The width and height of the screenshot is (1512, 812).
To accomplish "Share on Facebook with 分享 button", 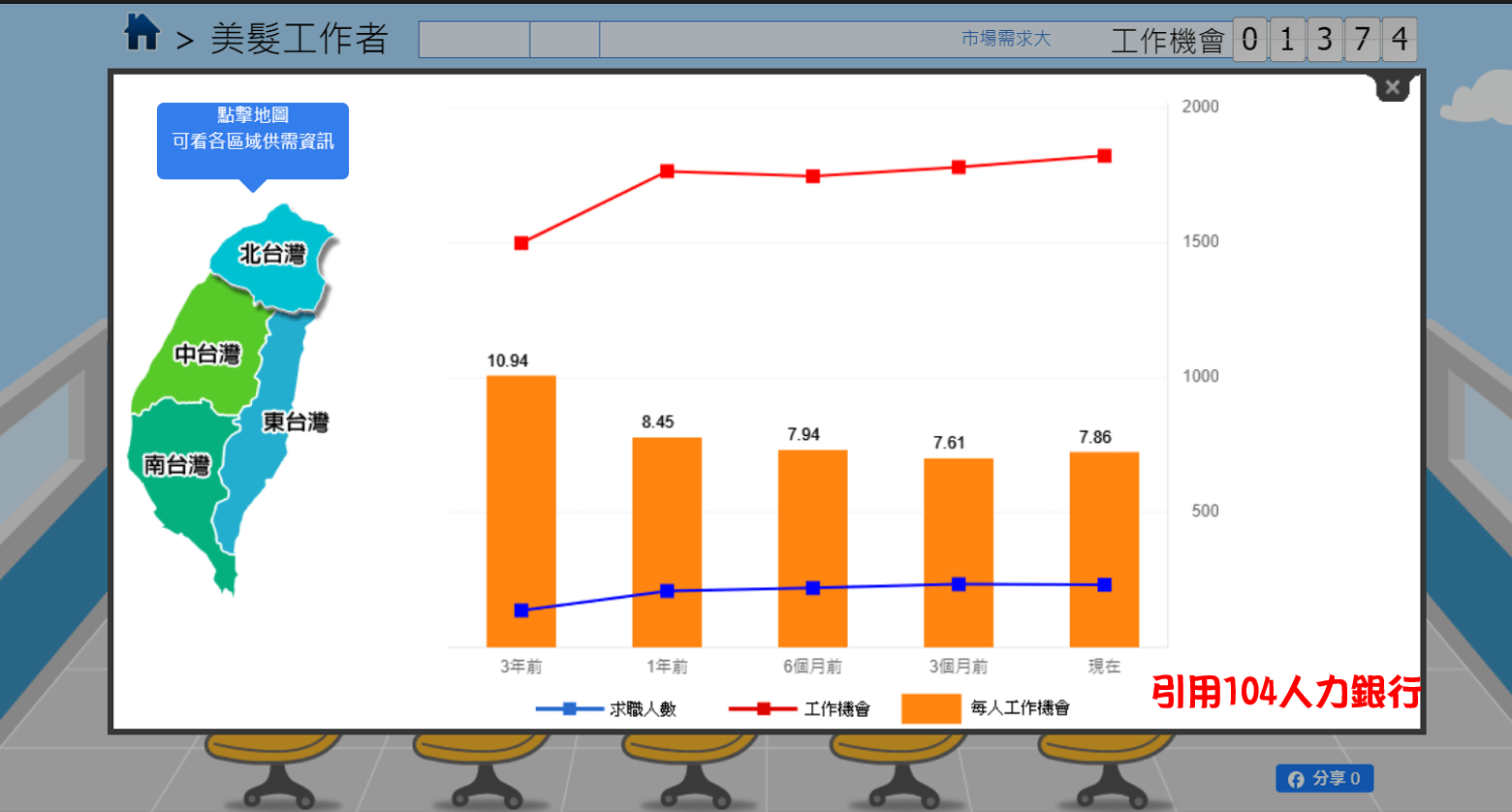I will coord(1324,778).
